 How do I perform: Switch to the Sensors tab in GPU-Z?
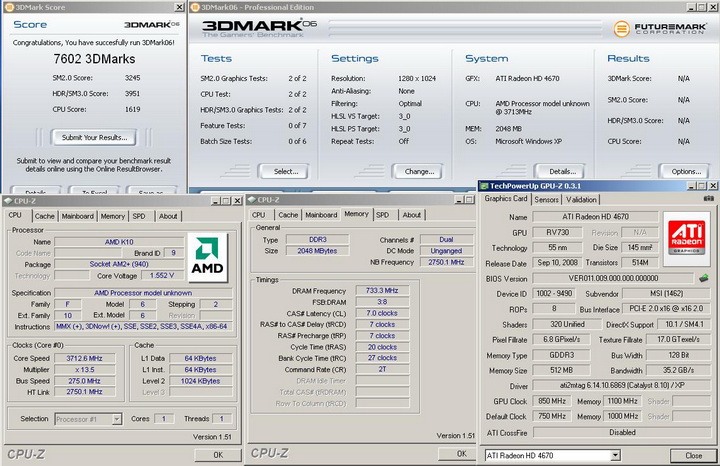(546, 199)
